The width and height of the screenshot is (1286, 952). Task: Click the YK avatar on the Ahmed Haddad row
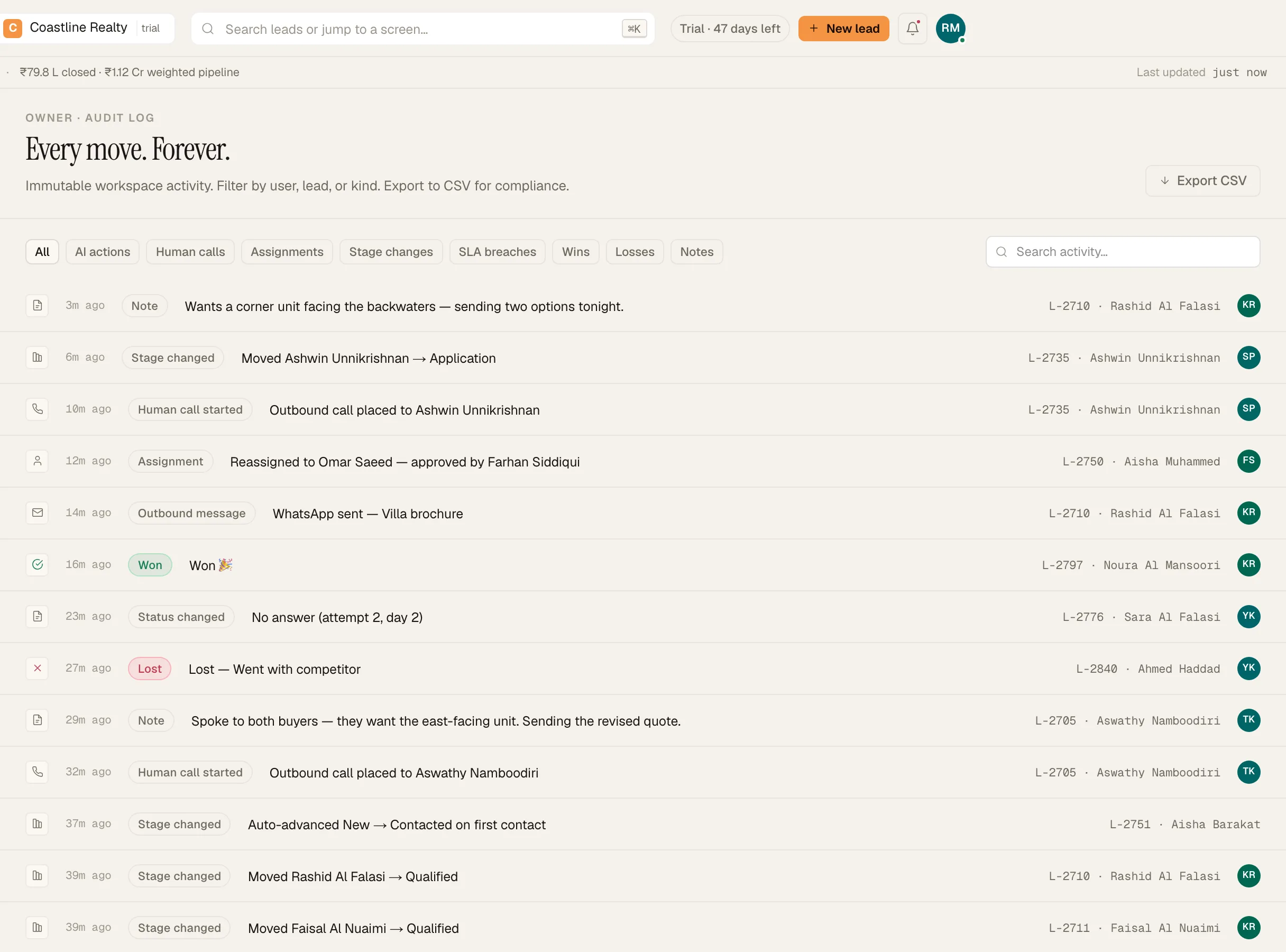[1248, 669]
